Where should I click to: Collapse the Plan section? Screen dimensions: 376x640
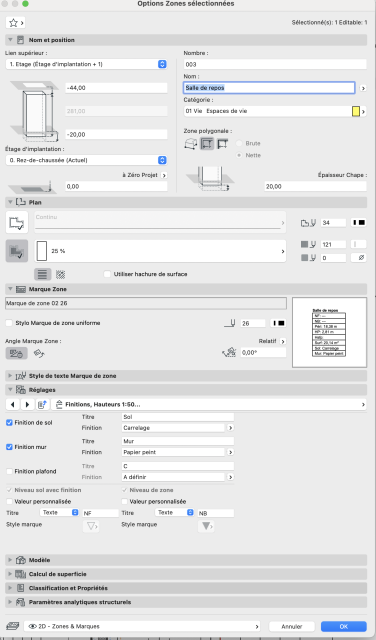[x=10, y=202]
